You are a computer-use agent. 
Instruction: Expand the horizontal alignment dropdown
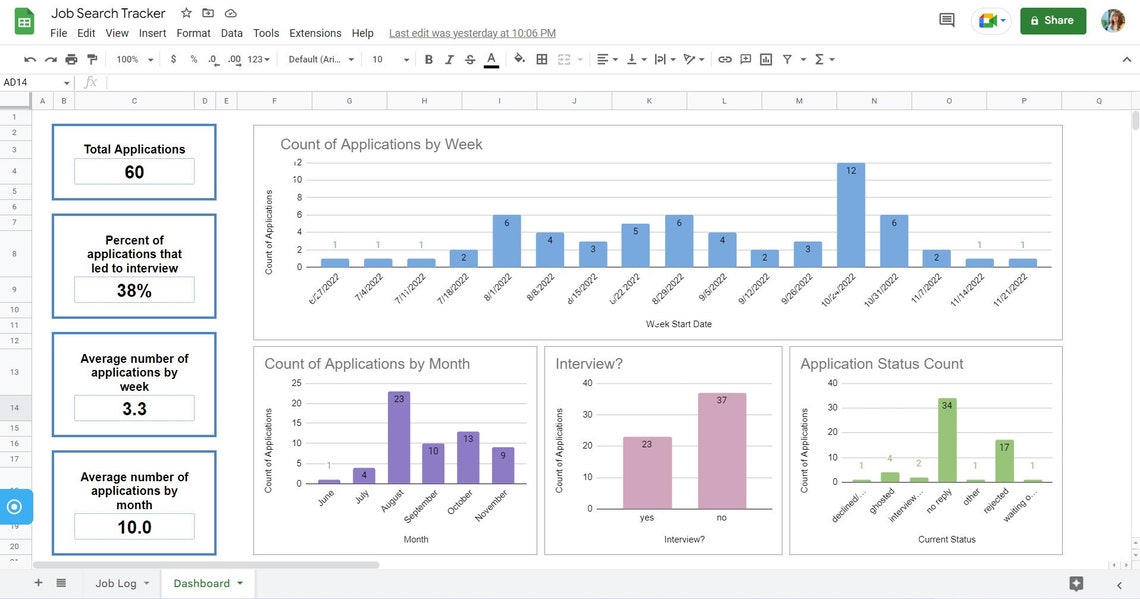coord(612,59)
